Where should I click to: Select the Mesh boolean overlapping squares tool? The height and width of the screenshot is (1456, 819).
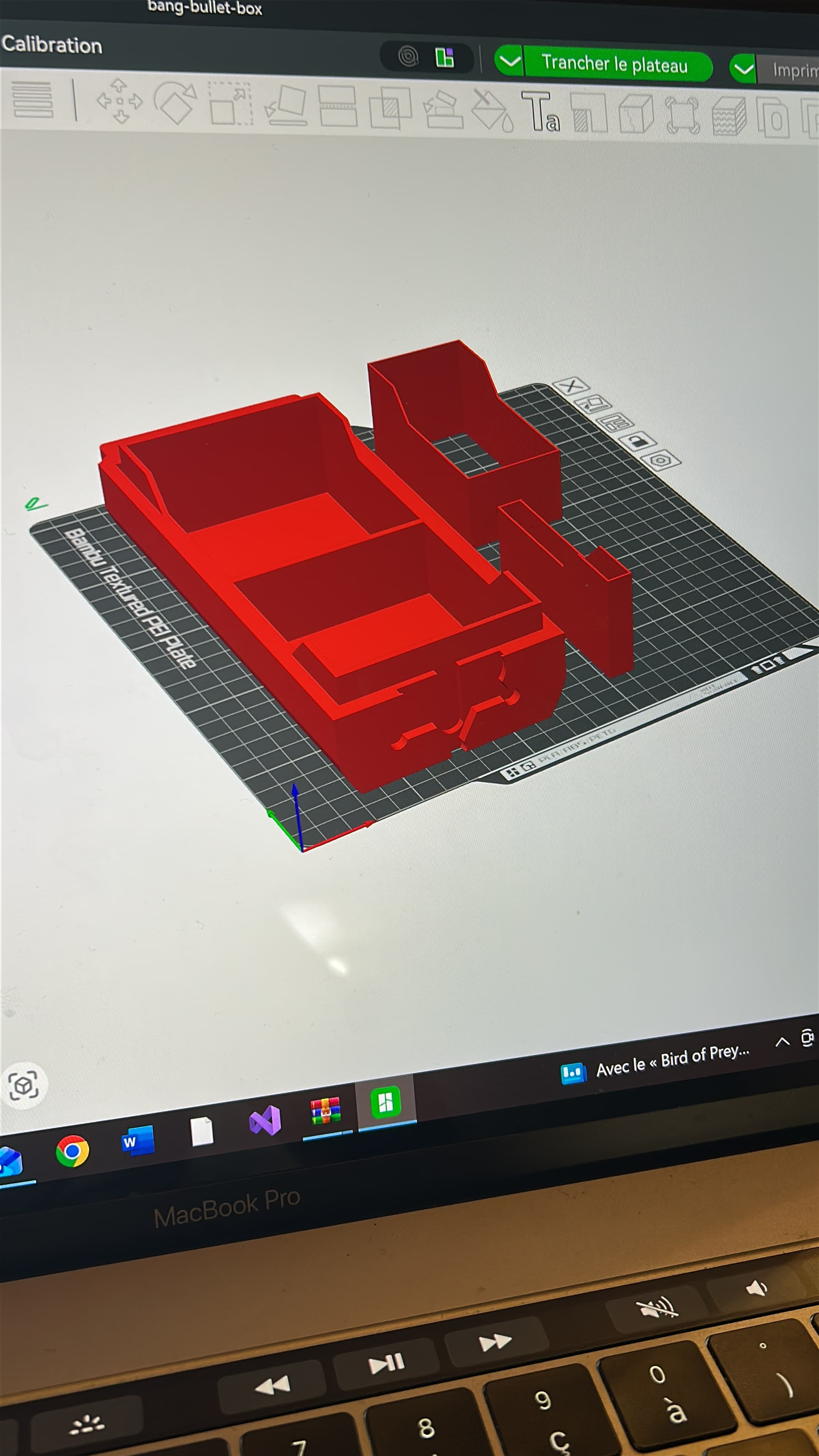point(390,108)
